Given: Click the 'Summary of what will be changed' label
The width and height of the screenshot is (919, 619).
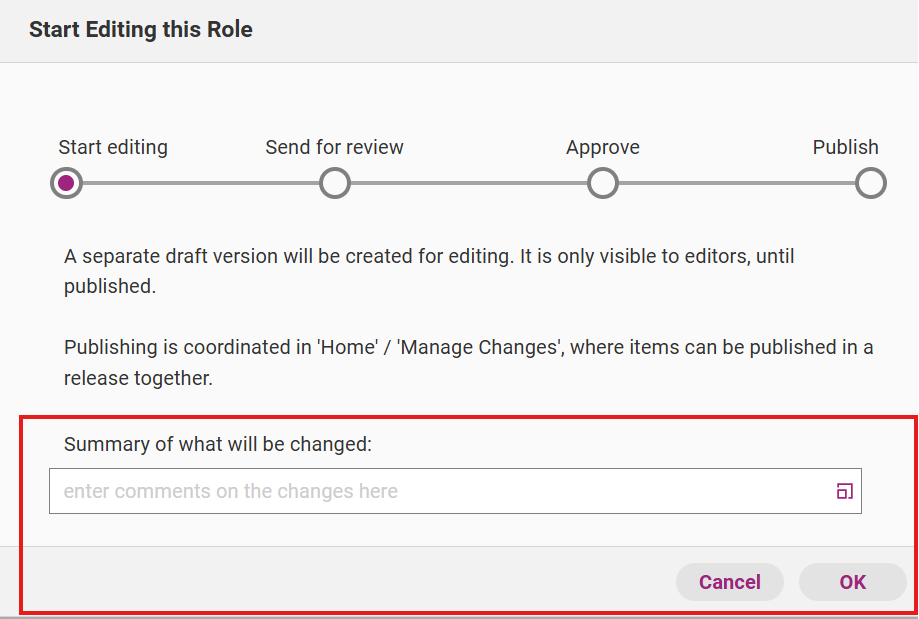Looking at the screenshot, I should [x=218, y=444].
